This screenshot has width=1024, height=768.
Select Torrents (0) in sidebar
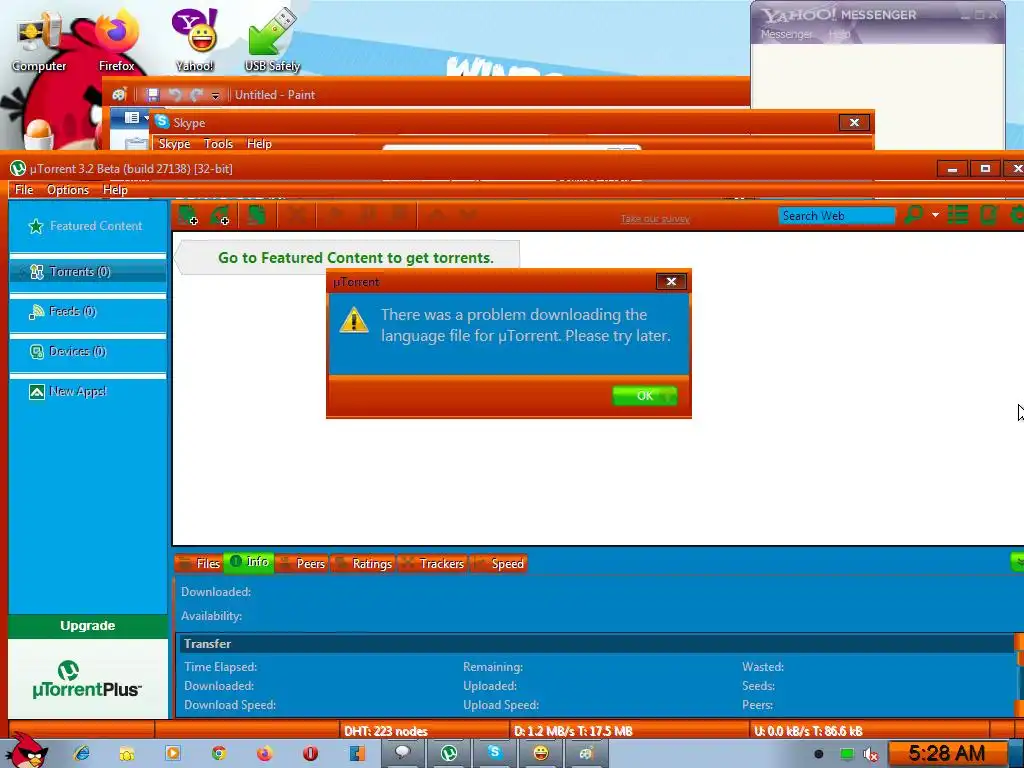coord(88,272)
